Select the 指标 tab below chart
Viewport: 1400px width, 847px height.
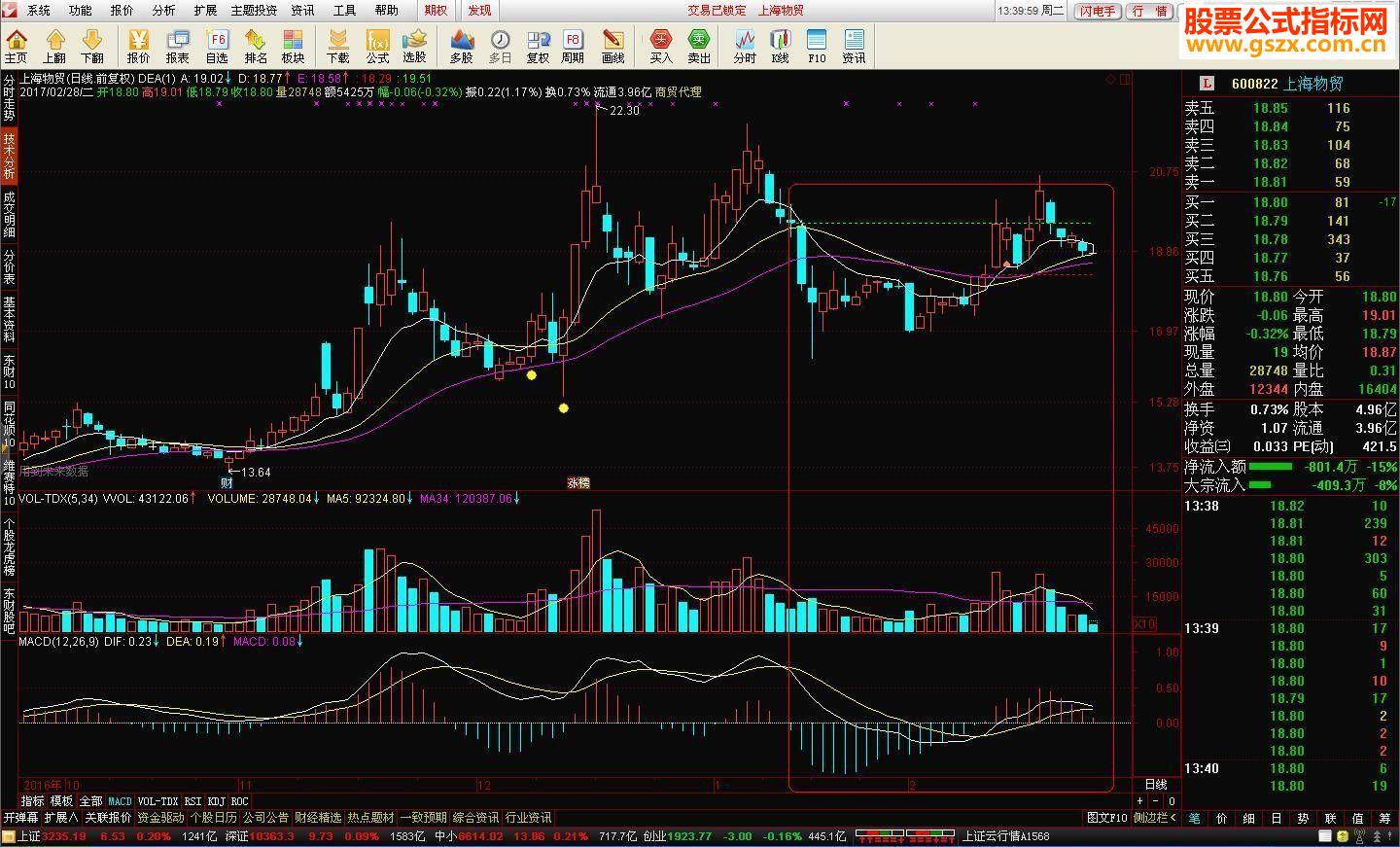tap(32, 801)
